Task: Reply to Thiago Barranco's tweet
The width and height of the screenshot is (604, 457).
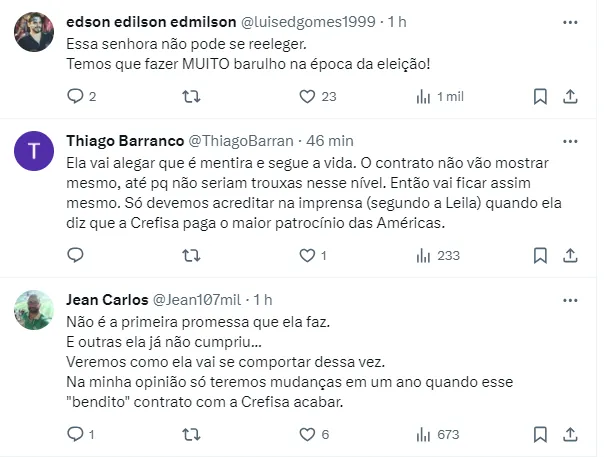Action: [x=76, y=255]
